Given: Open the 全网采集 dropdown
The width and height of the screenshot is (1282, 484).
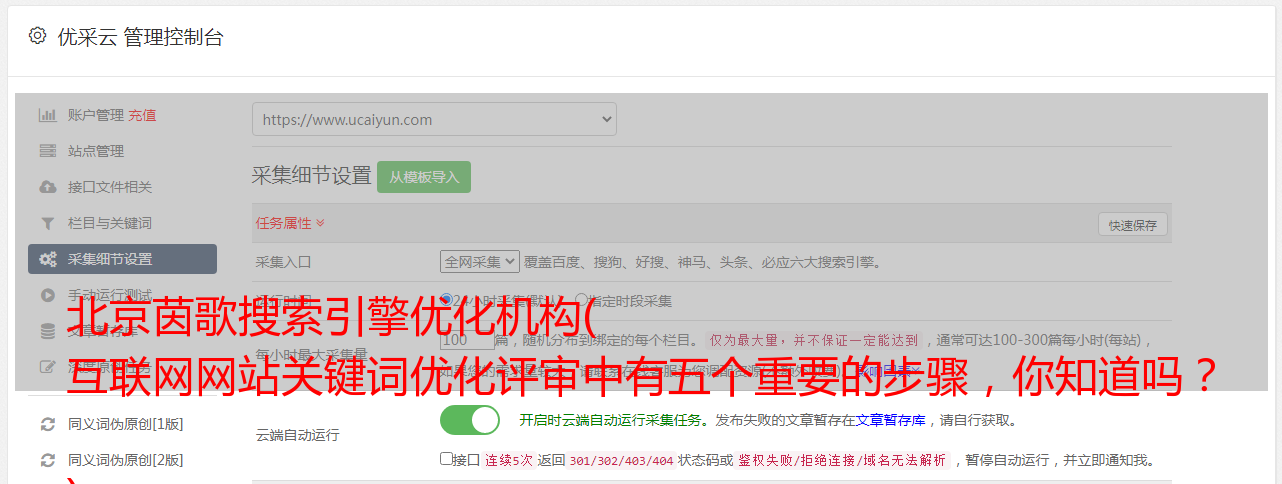Looking at the screenshot, I should tap(480, 262).
